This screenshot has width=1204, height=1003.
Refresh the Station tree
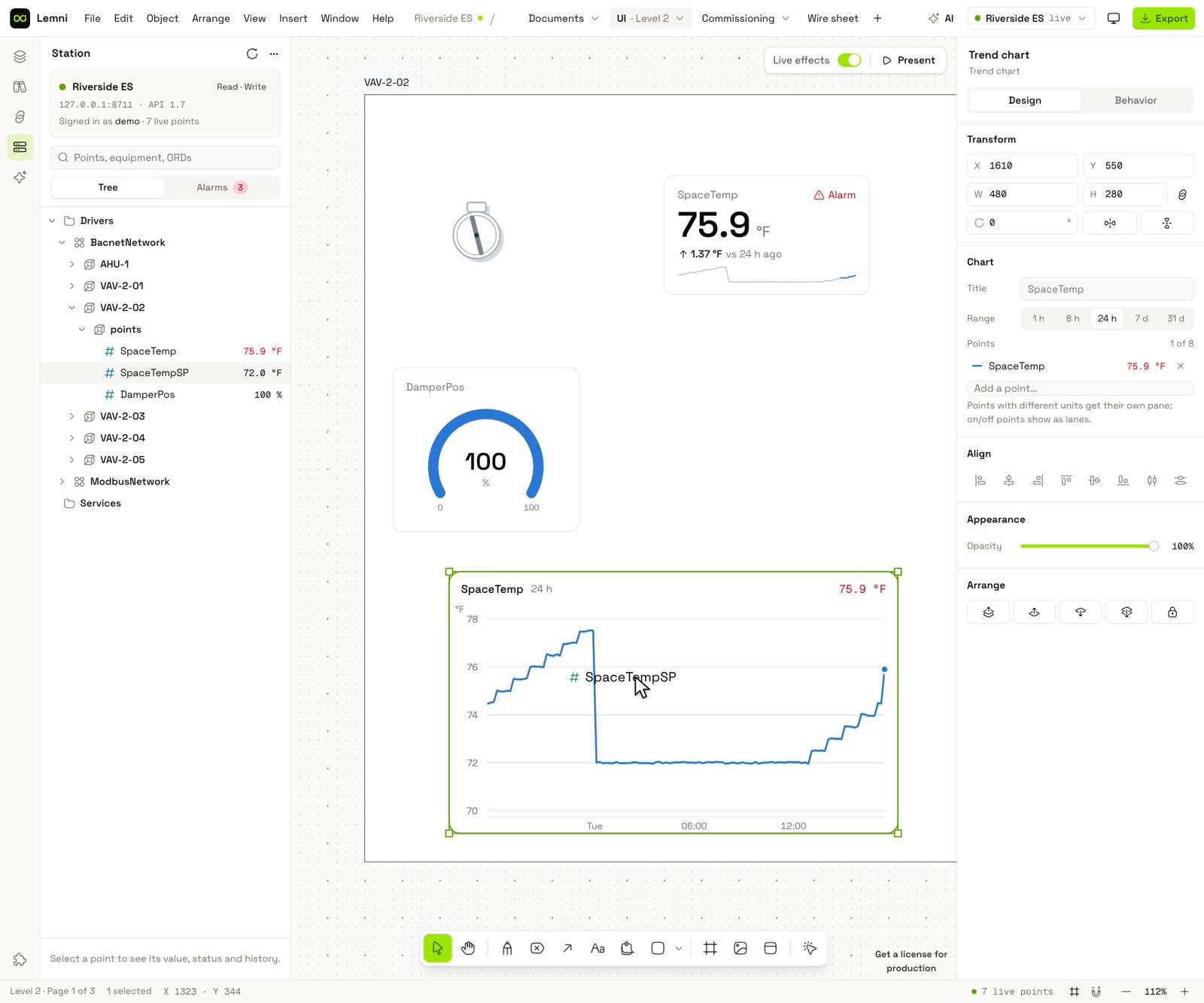(252, 53)
